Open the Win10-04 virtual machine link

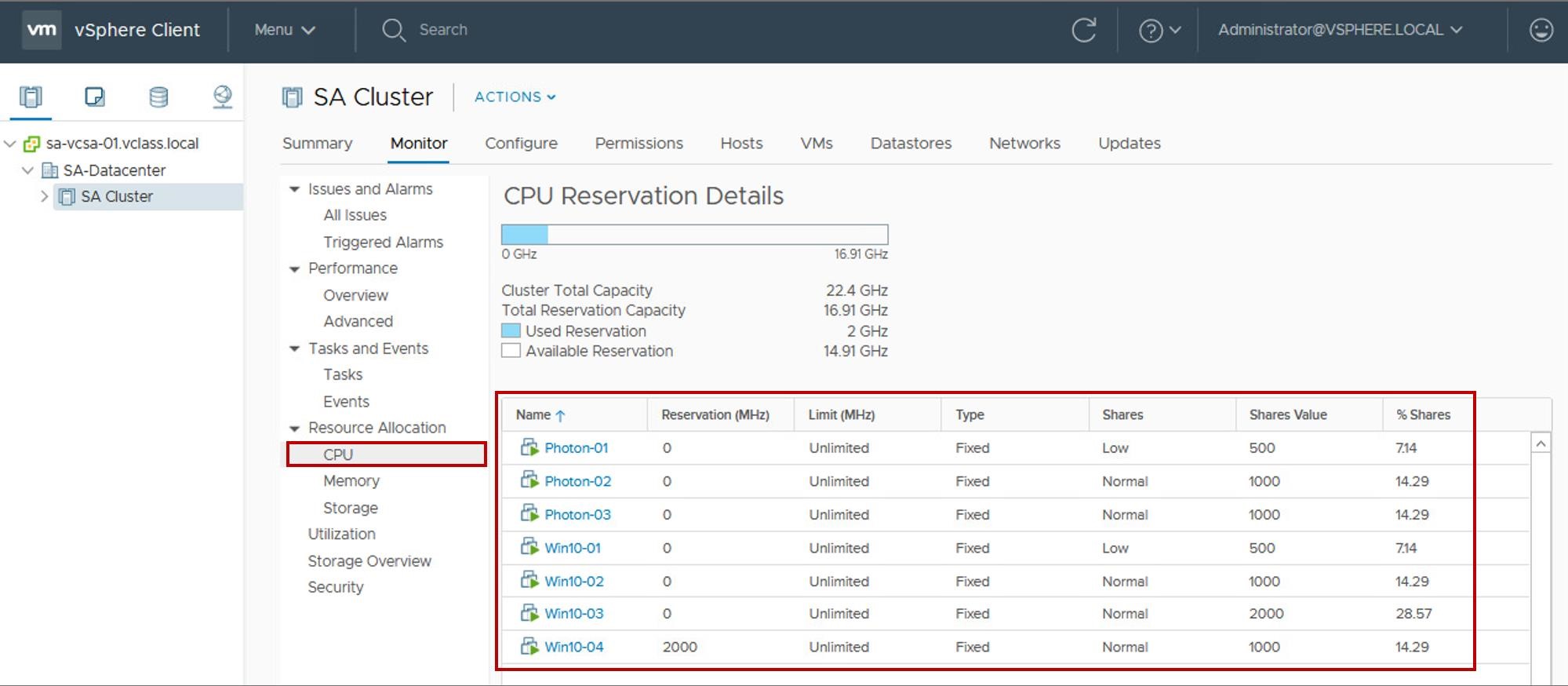point(574,647)
